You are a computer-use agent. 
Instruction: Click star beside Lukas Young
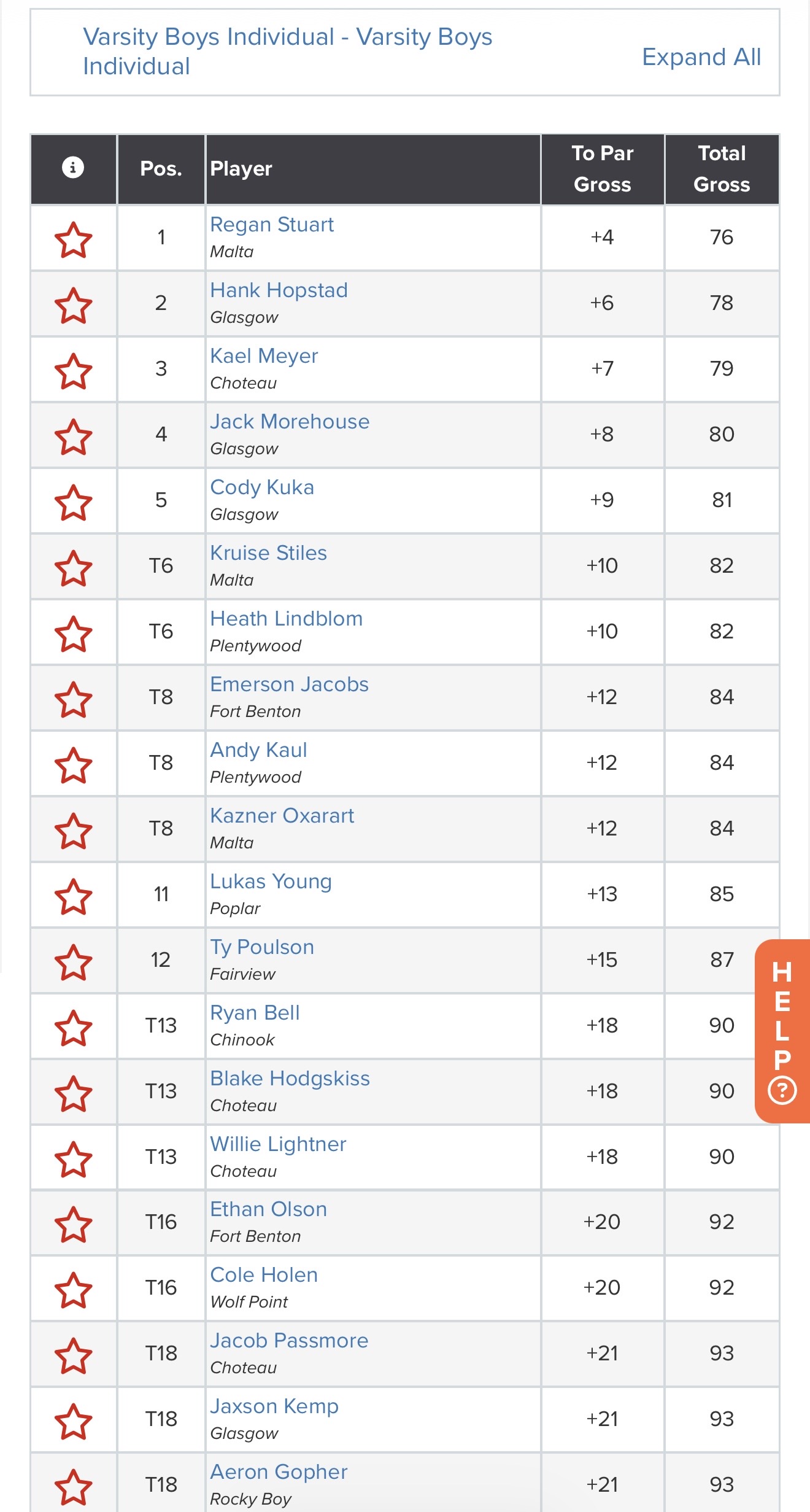74,896
